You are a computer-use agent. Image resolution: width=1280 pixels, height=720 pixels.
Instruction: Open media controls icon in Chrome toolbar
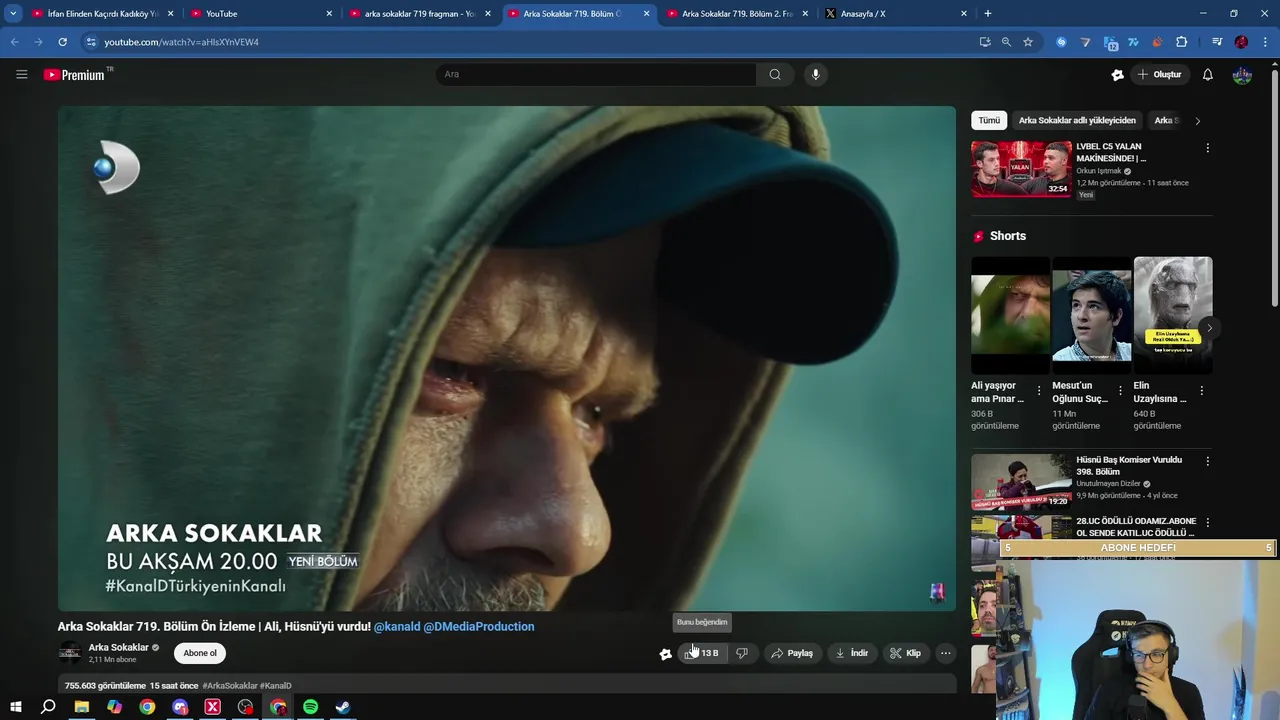[x=1216, y=42]
